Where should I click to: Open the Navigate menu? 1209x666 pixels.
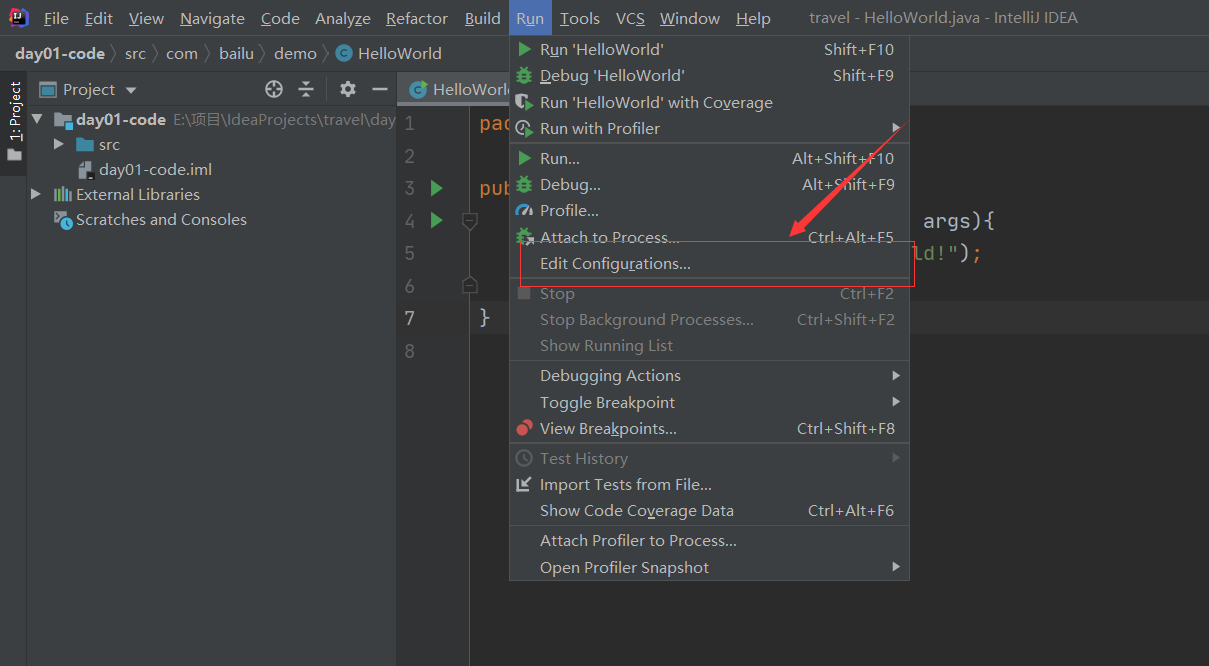[212, 19]
